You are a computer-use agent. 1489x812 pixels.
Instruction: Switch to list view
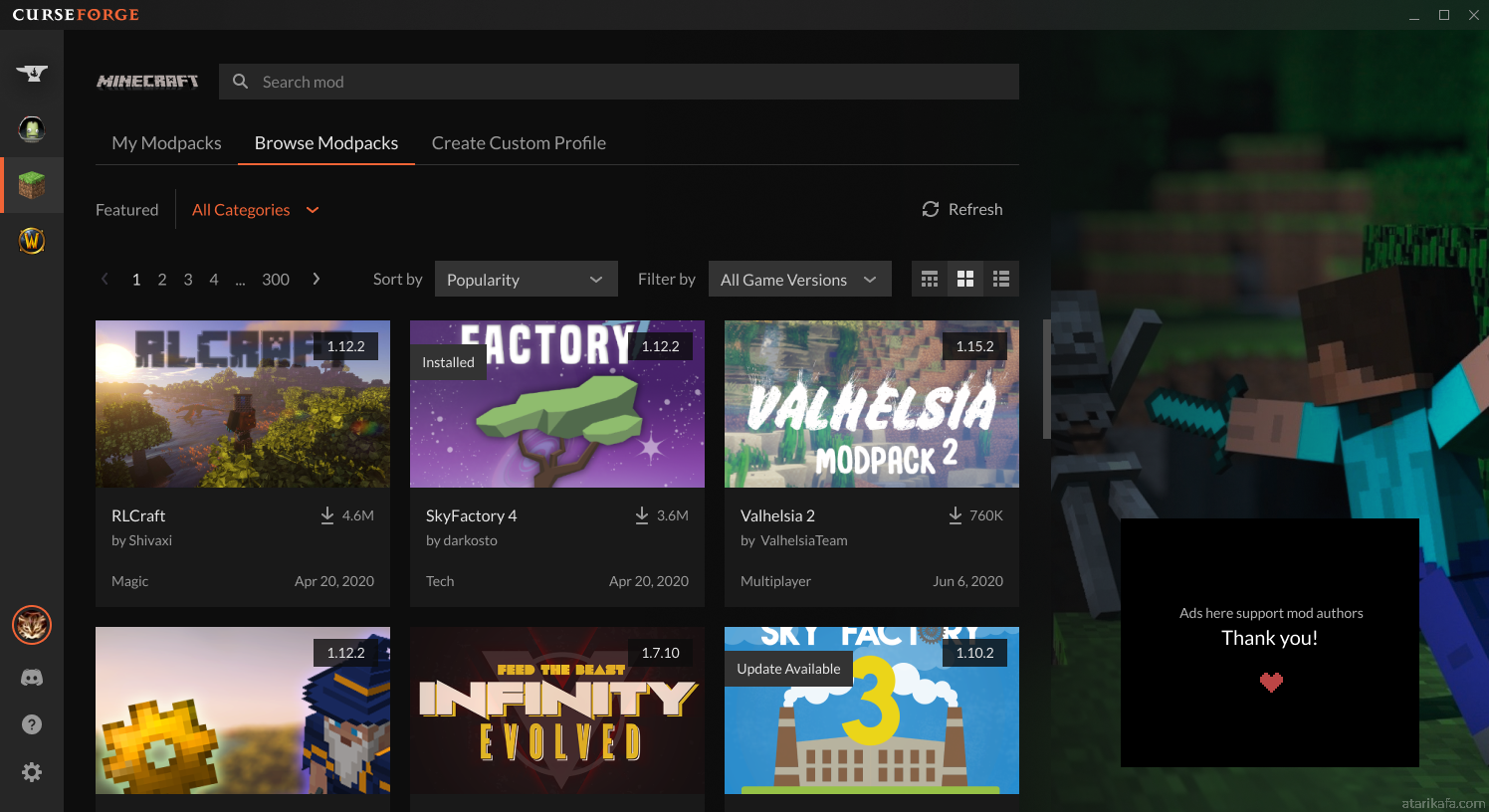[1001, 280]
